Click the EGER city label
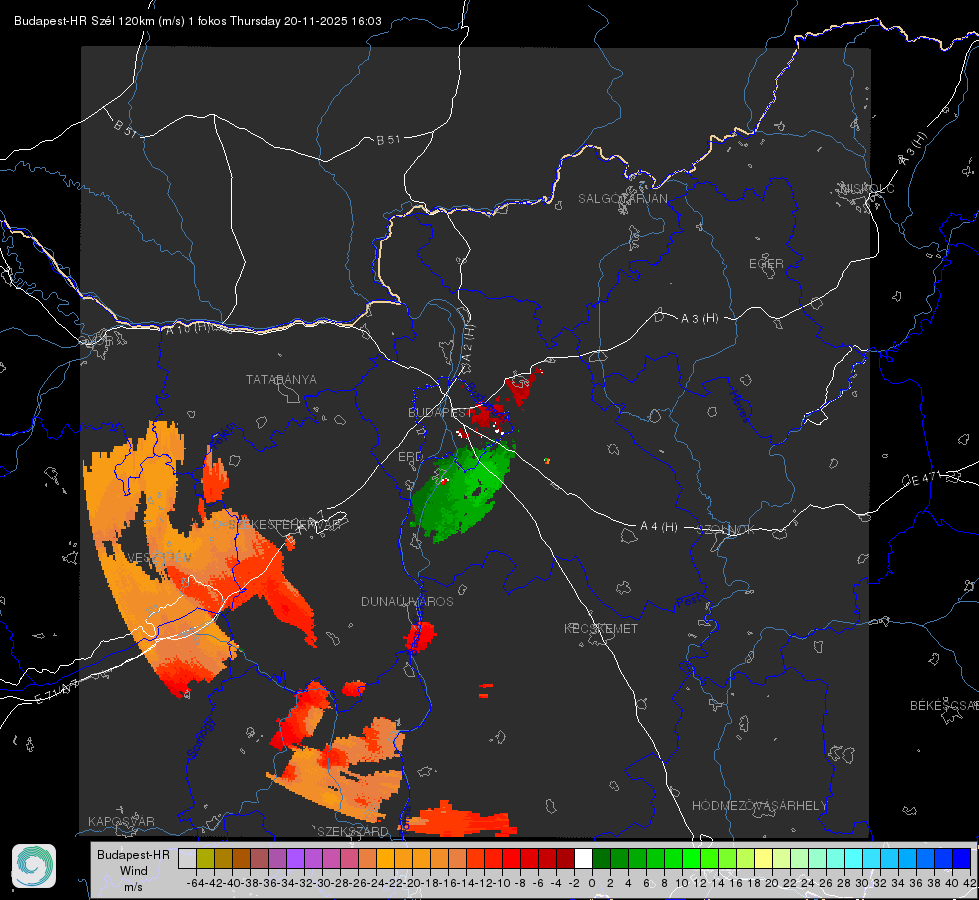Viewport: 979px width, 900px height. coord(766,264)
